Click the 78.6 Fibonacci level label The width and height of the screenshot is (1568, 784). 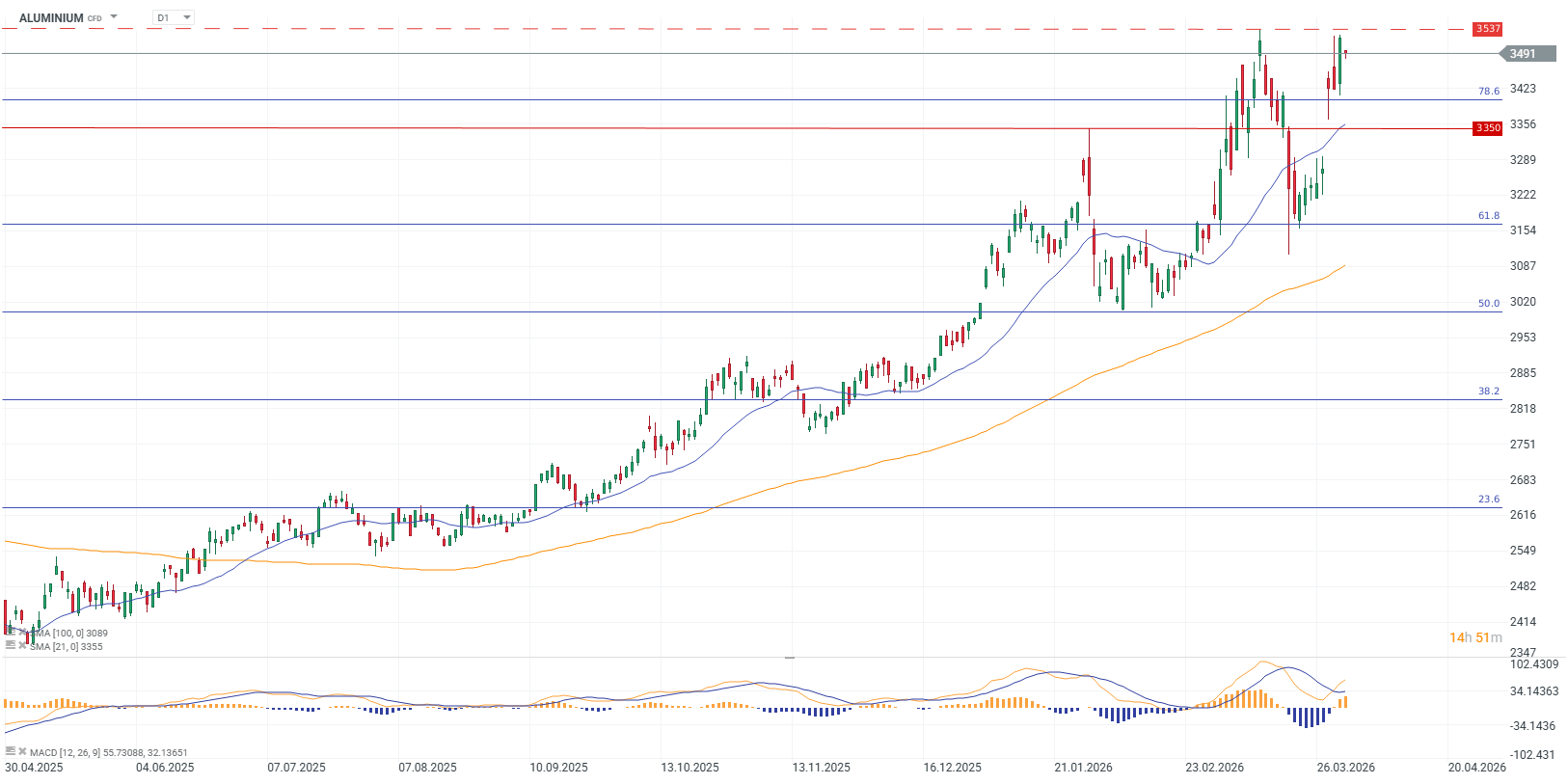[x=1489, y=92]
